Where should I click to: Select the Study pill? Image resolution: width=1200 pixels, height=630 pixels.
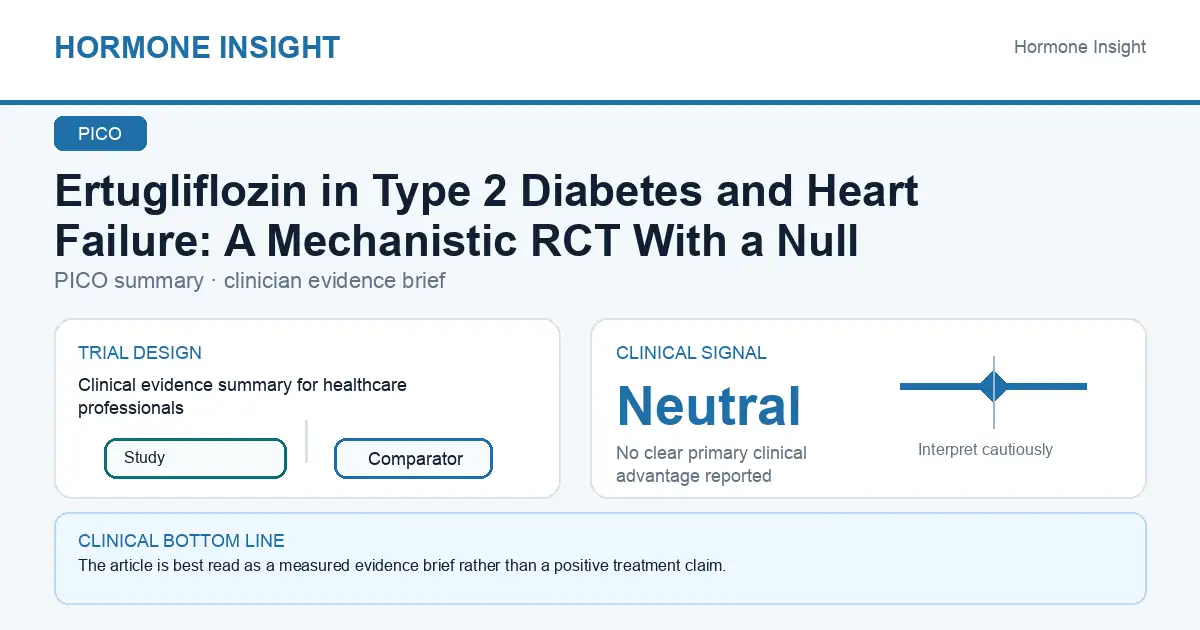195,458
